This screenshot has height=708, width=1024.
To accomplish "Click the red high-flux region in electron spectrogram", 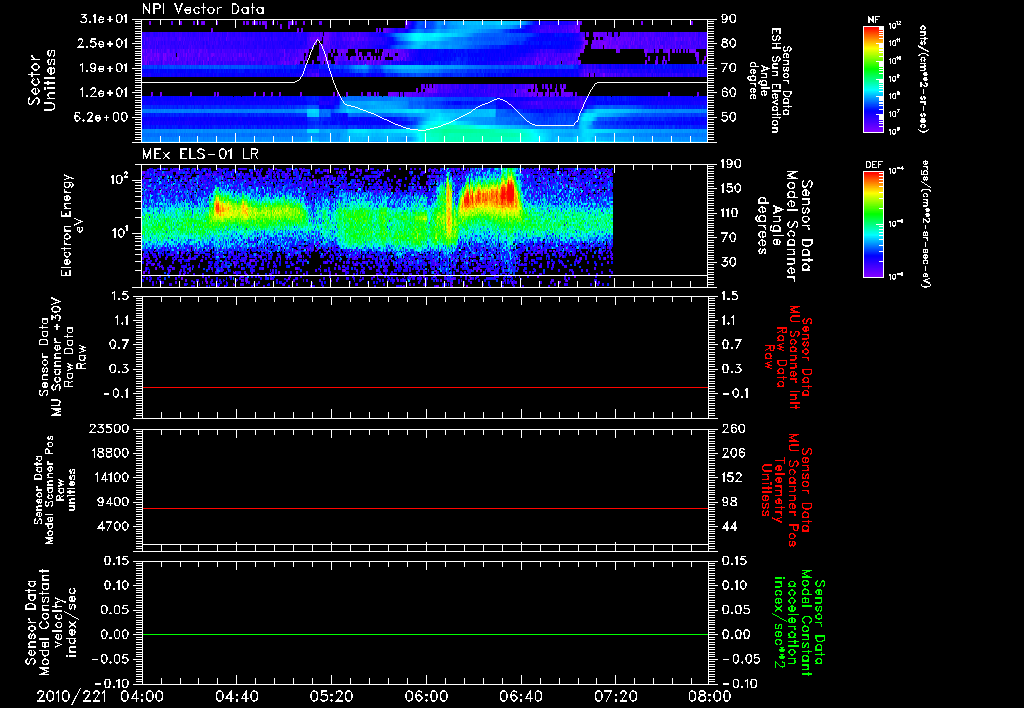I will point(488,196).
